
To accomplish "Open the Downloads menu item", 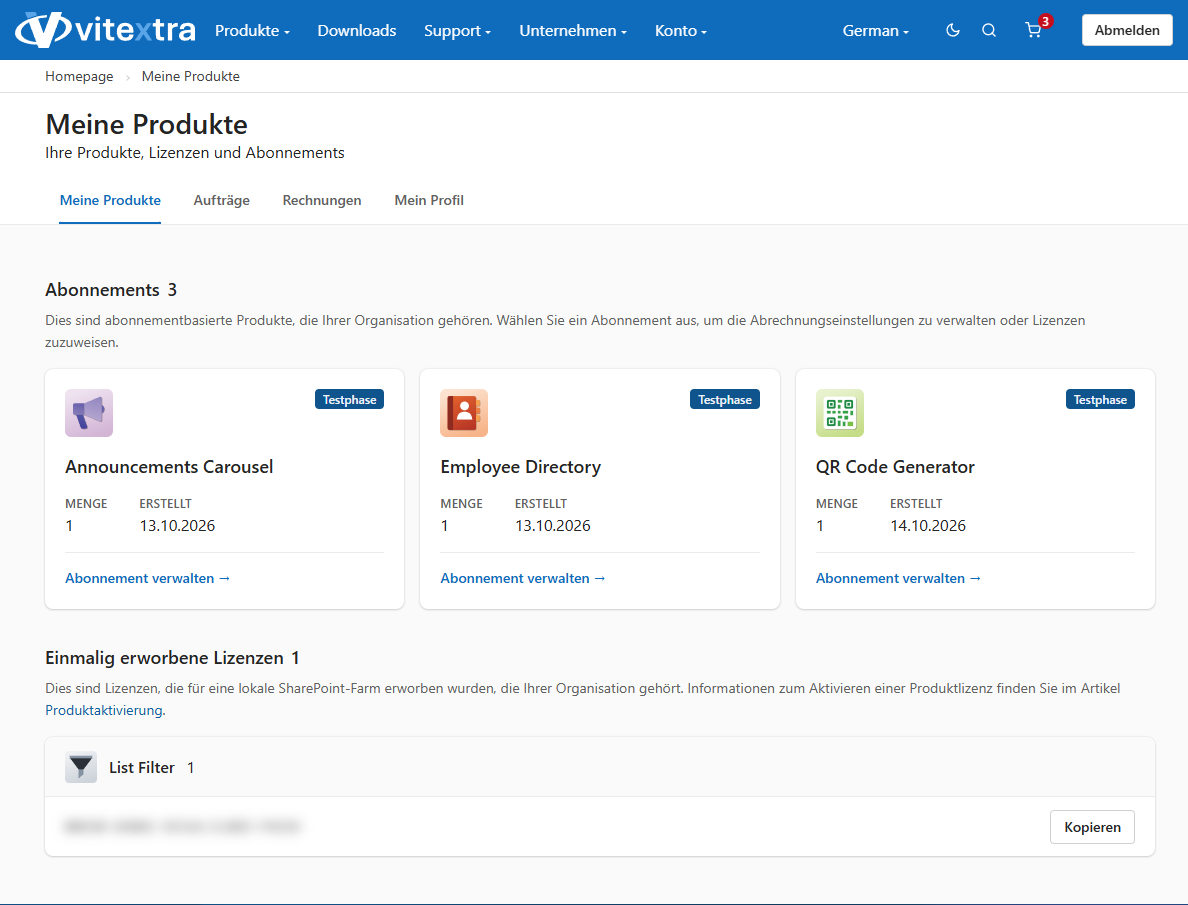I will 357,30.
